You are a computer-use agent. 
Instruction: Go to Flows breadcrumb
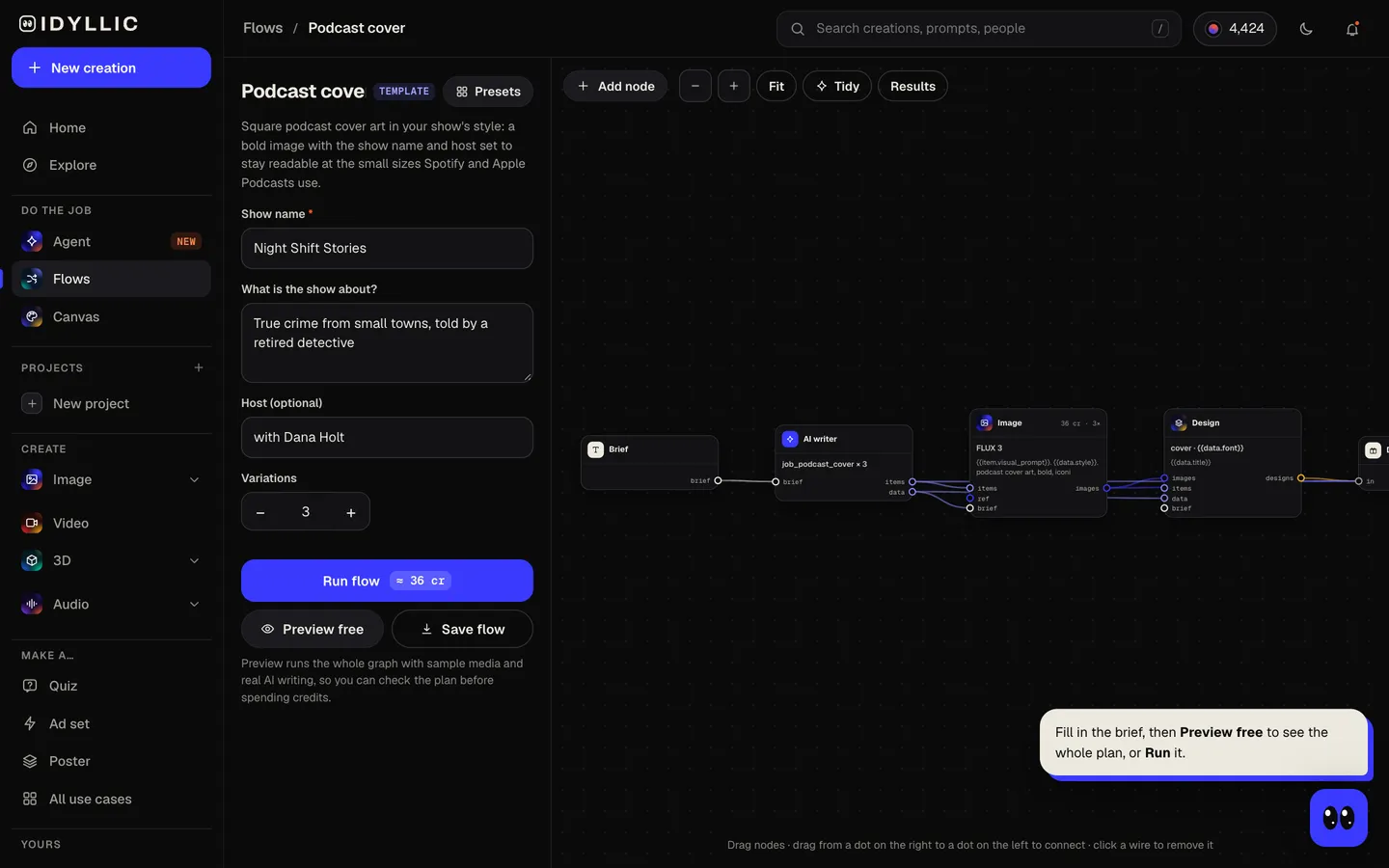click(x=263, y=28)
